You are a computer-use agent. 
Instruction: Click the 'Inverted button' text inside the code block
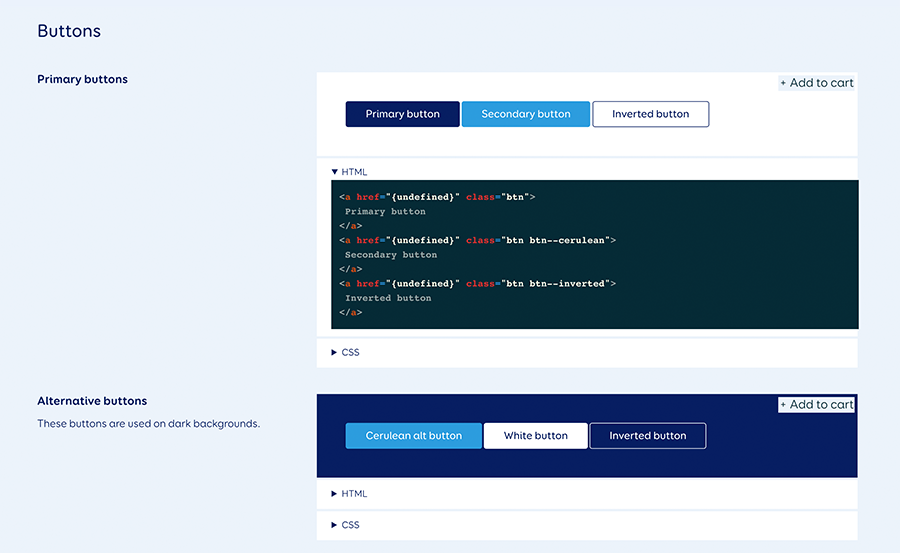[388, 298]
